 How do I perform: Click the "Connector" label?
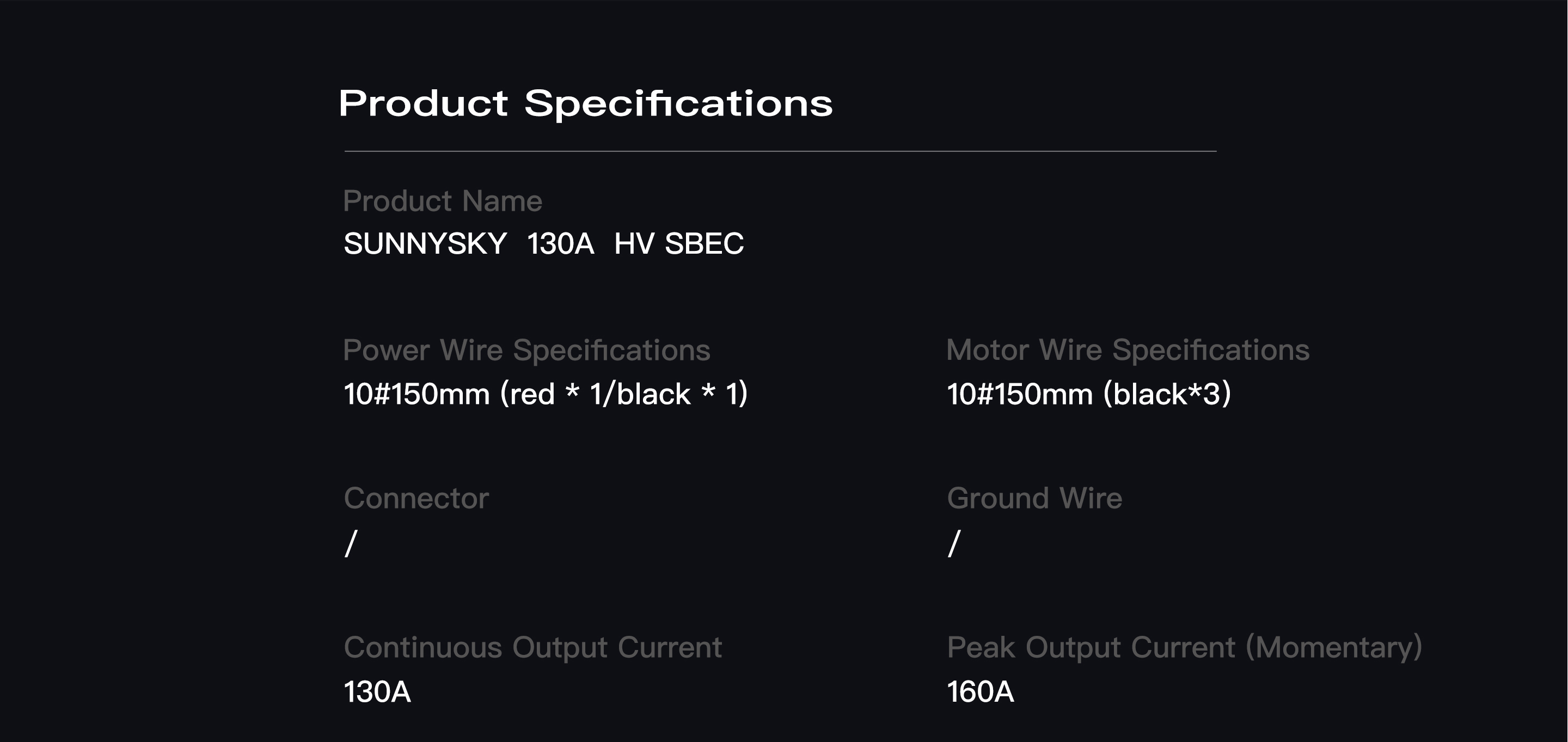[416, 499]
